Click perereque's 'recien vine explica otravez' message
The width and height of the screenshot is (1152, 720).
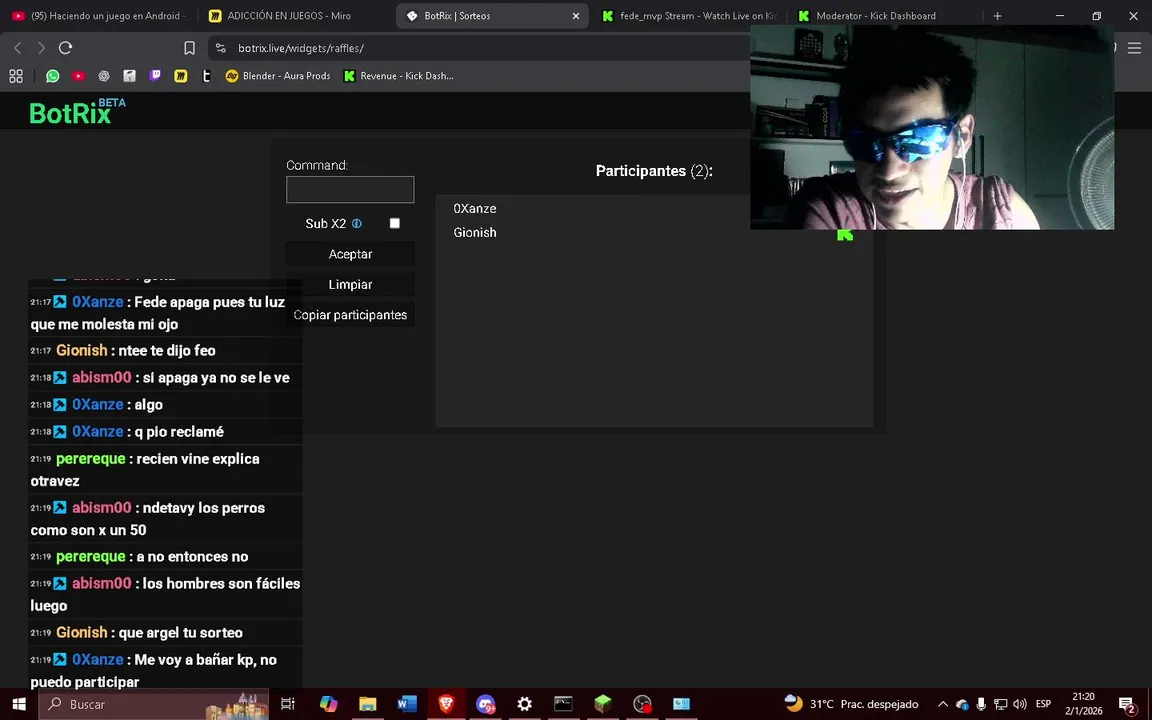165,469
